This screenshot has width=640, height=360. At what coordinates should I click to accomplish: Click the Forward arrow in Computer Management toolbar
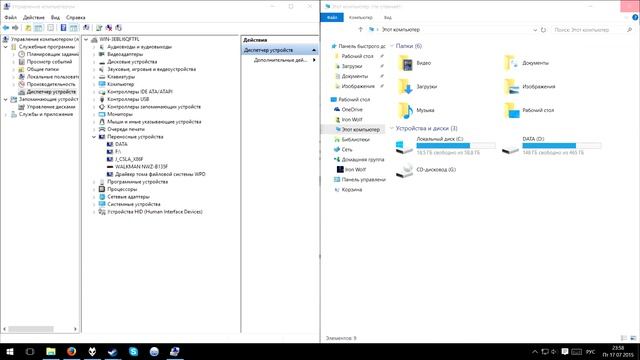pos(15,28)
